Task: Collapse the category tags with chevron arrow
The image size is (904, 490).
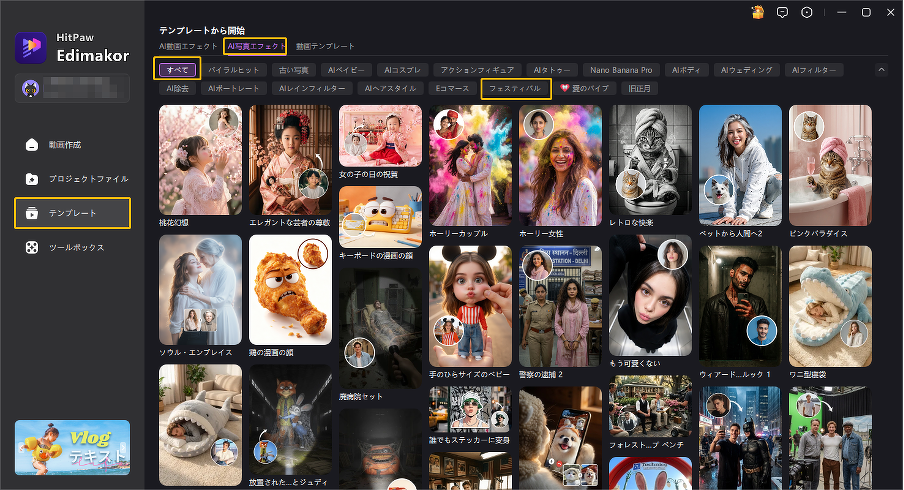Action: (x=881, y=70)
